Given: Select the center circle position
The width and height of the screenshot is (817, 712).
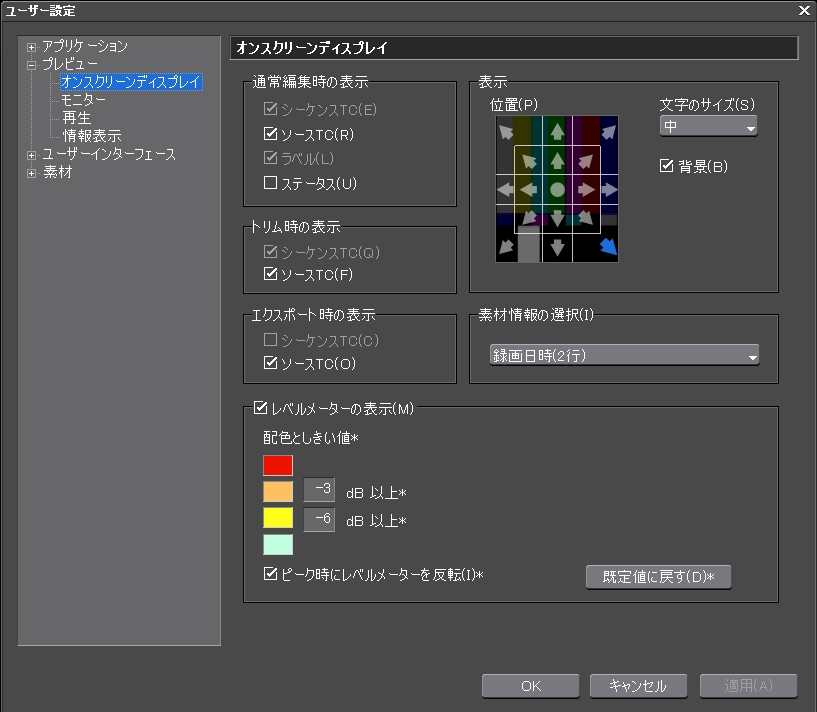Looking at the screenshot, I should (557, 189).
